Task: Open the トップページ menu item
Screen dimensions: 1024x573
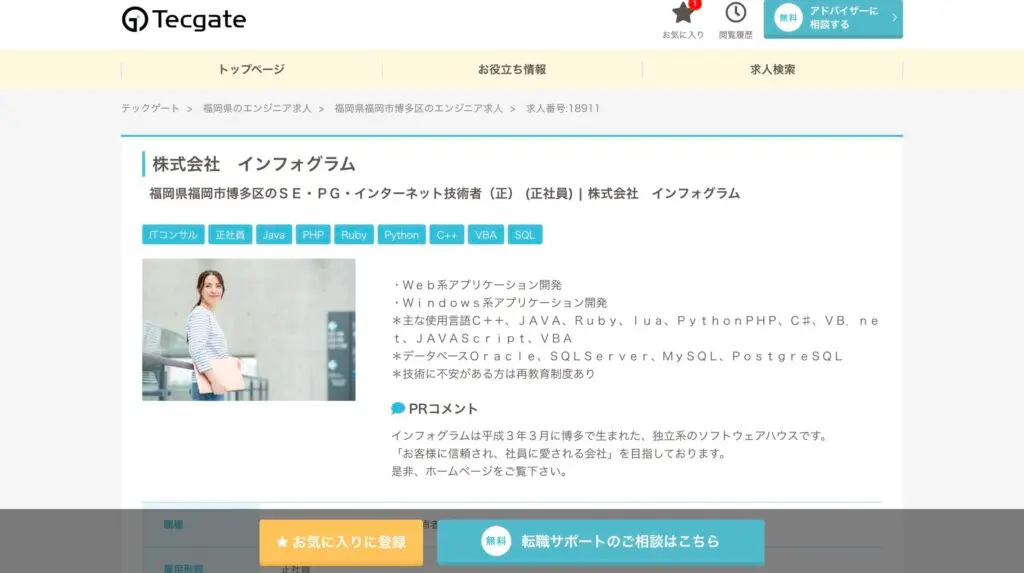Action: 251,69
